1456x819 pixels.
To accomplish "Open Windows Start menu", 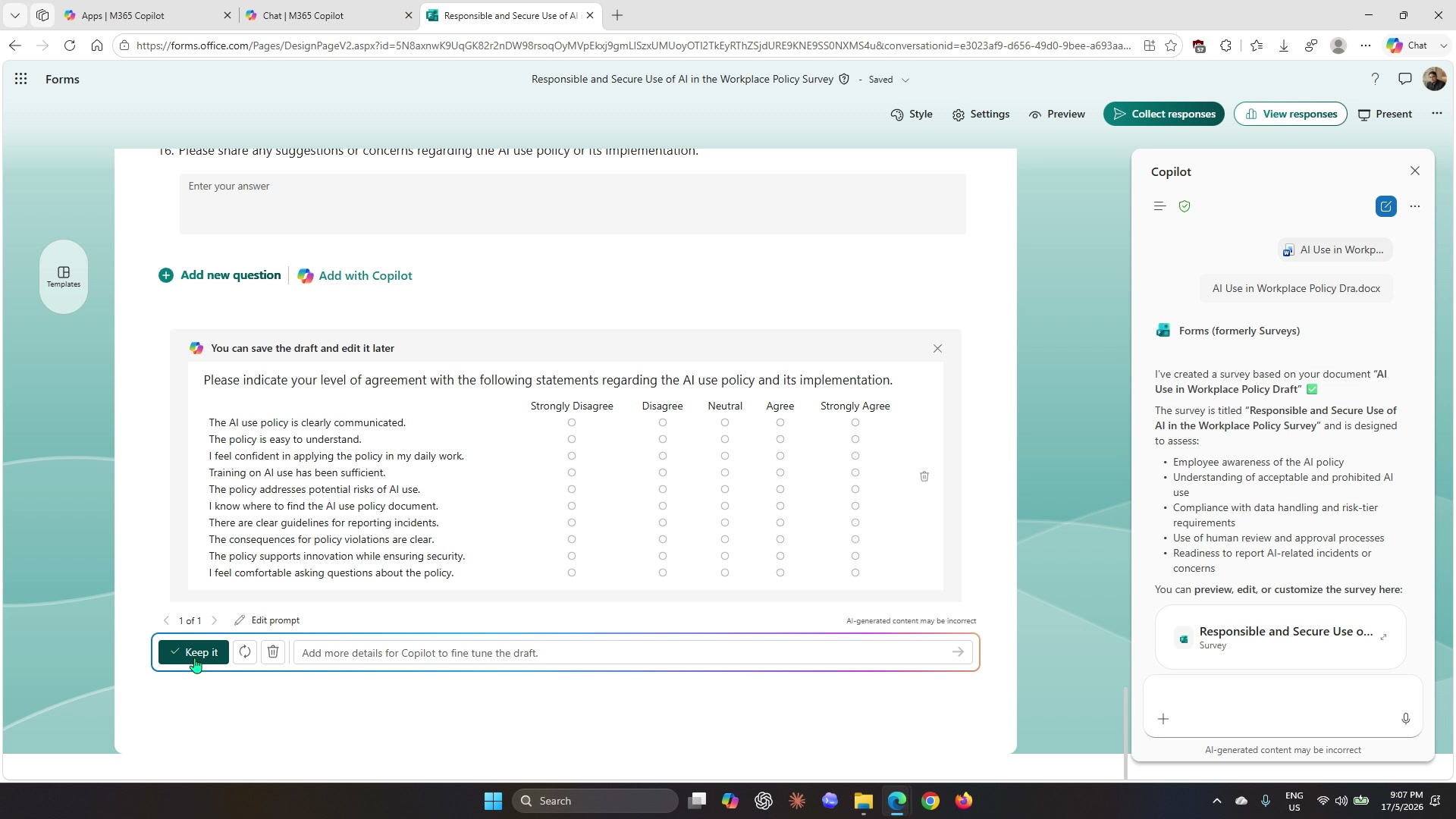I will pyautogui.click(x=493, y=801).
